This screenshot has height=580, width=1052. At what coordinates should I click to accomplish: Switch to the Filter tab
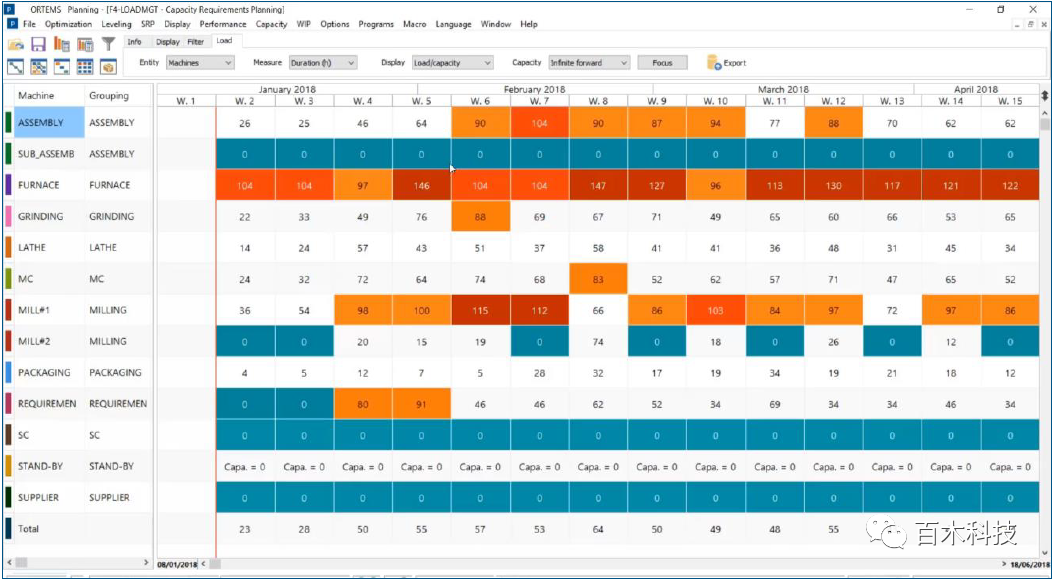195,42
